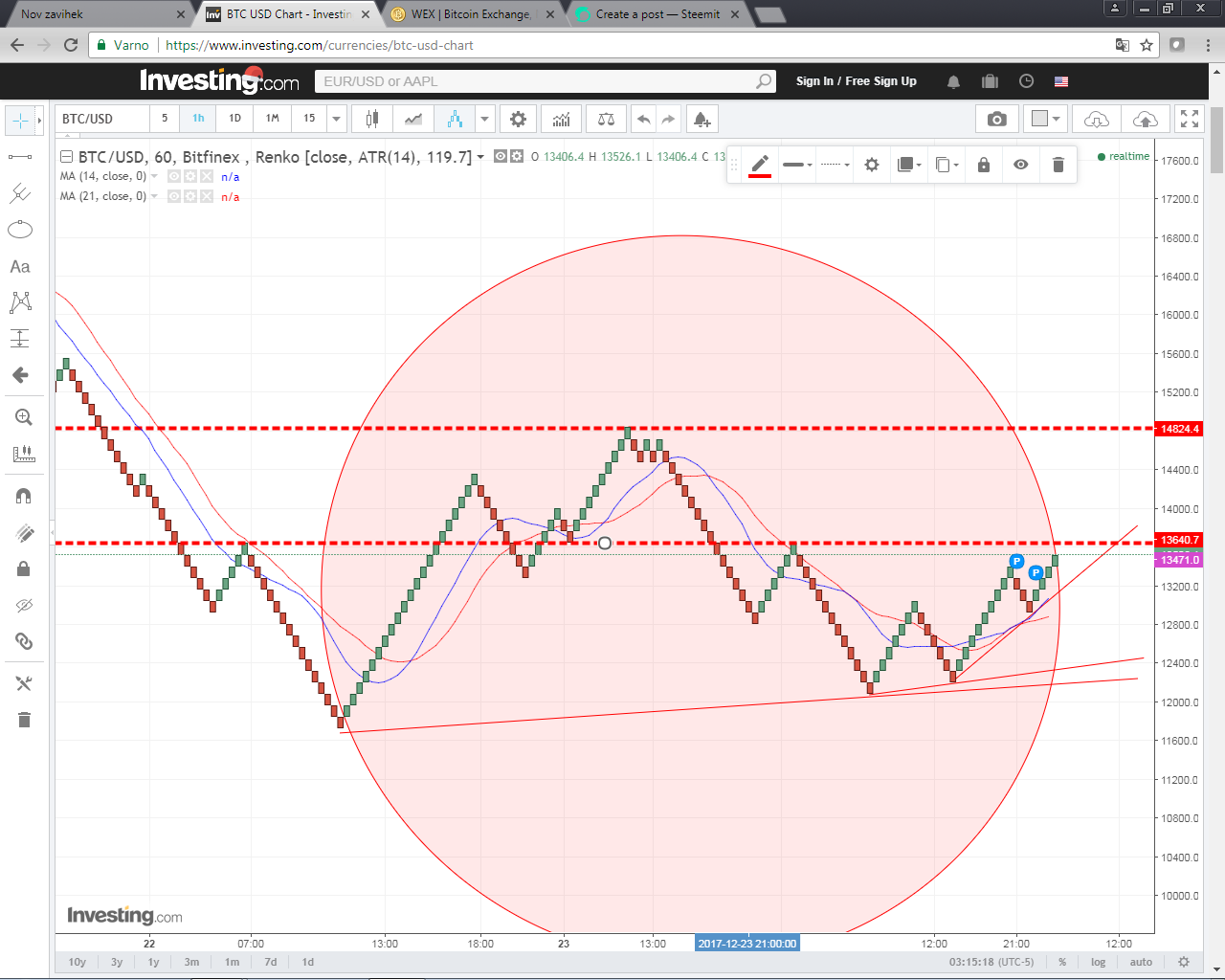Create a new price alert
The height and width of the screenshot is (980, 1225).
(x=702, y=119)
